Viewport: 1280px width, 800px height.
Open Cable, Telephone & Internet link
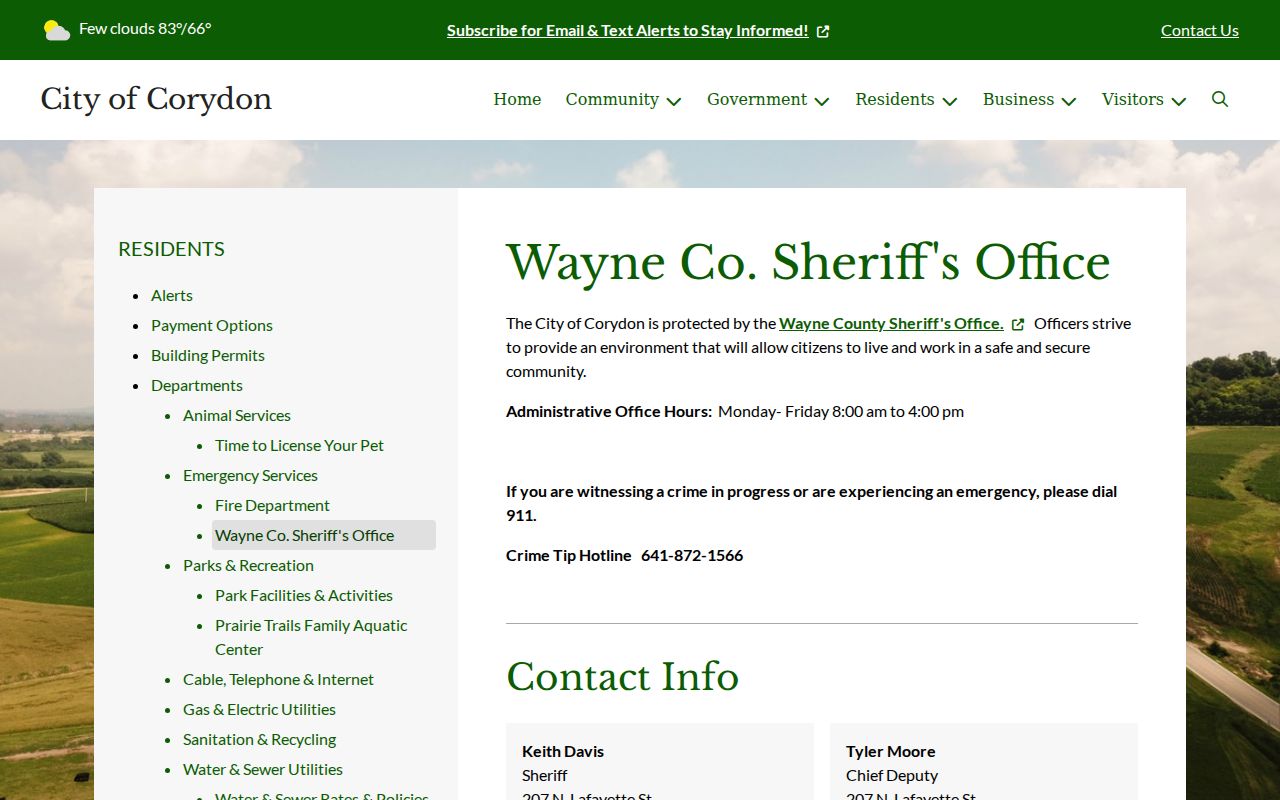coord(278,679)
